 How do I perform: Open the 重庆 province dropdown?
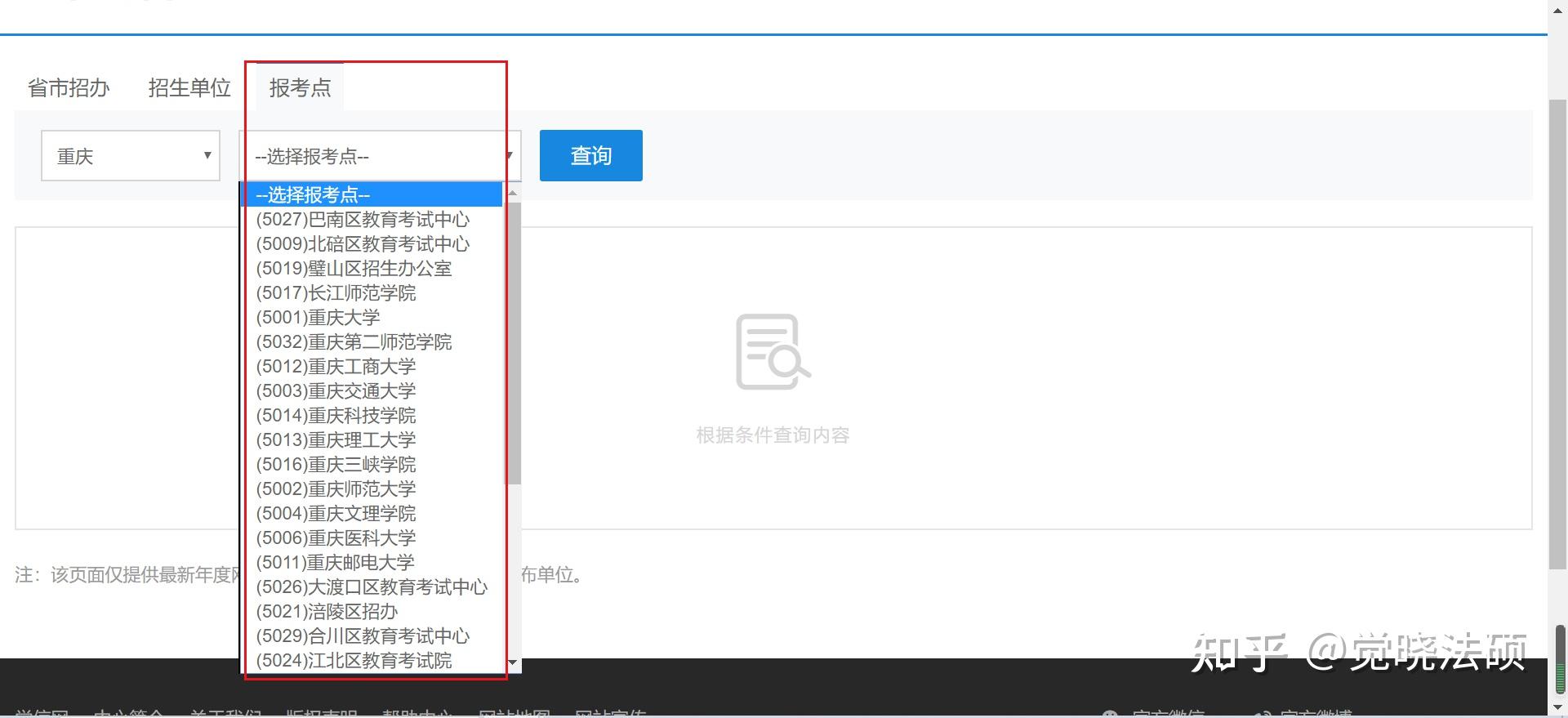click(x=131, y=155)
